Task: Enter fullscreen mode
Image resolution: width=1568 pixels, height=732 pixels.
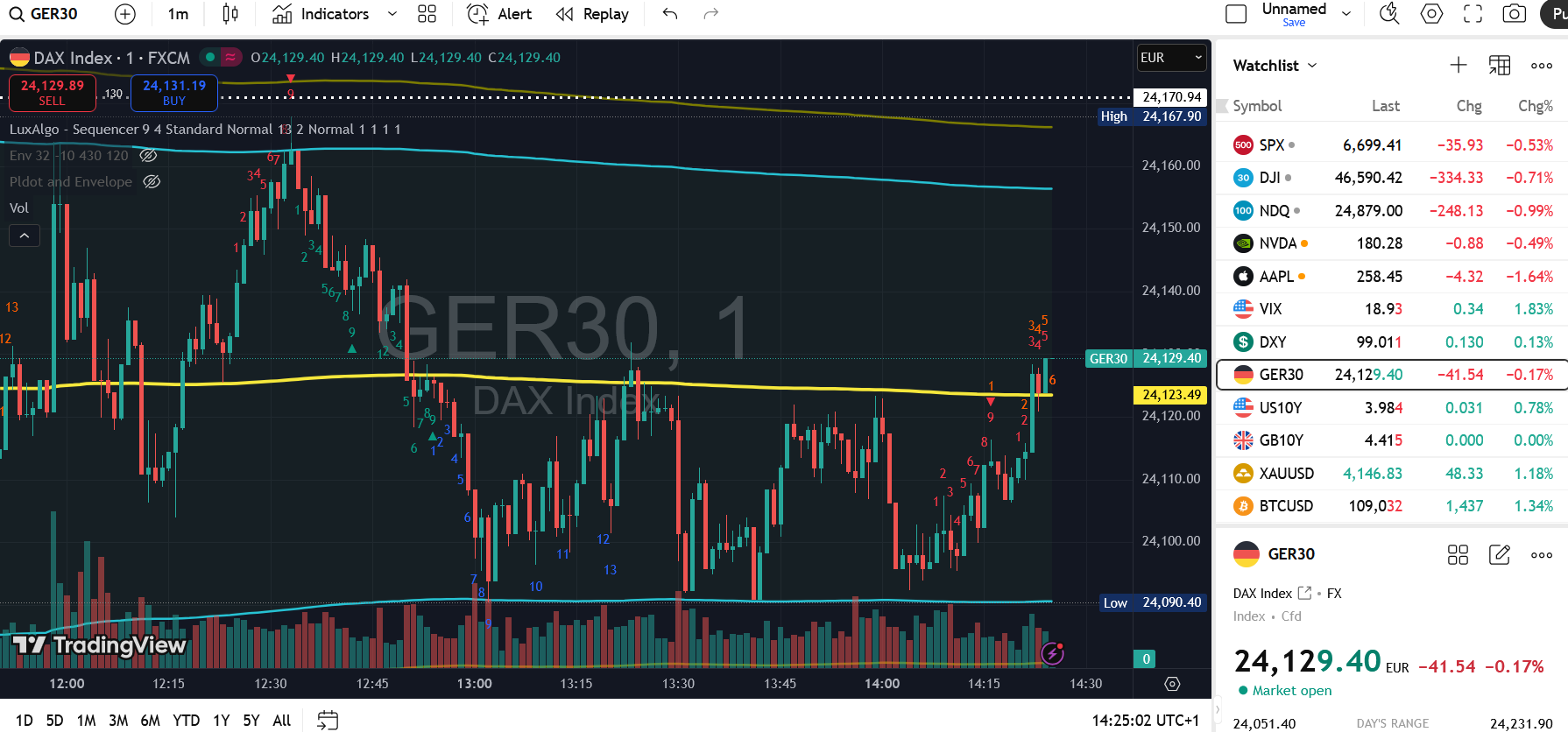Action: [x=1473, y=14]
